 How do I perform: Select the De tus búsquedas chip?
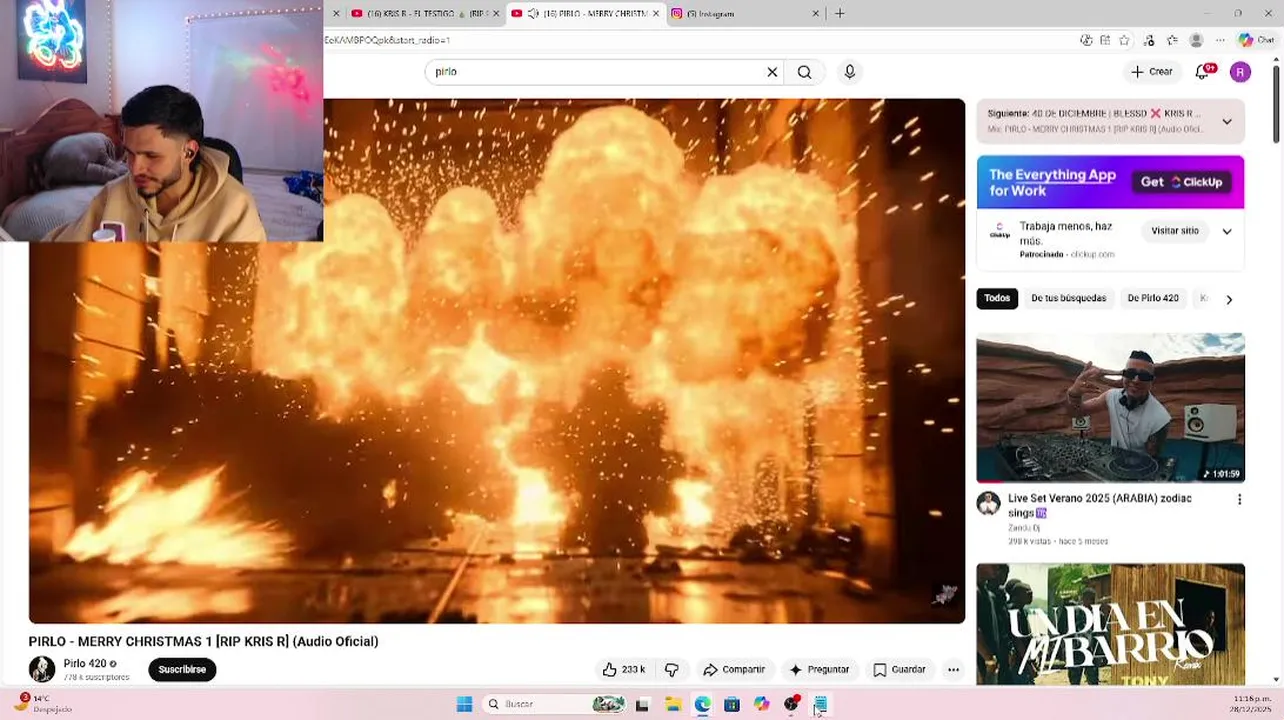click(1068, 298)
